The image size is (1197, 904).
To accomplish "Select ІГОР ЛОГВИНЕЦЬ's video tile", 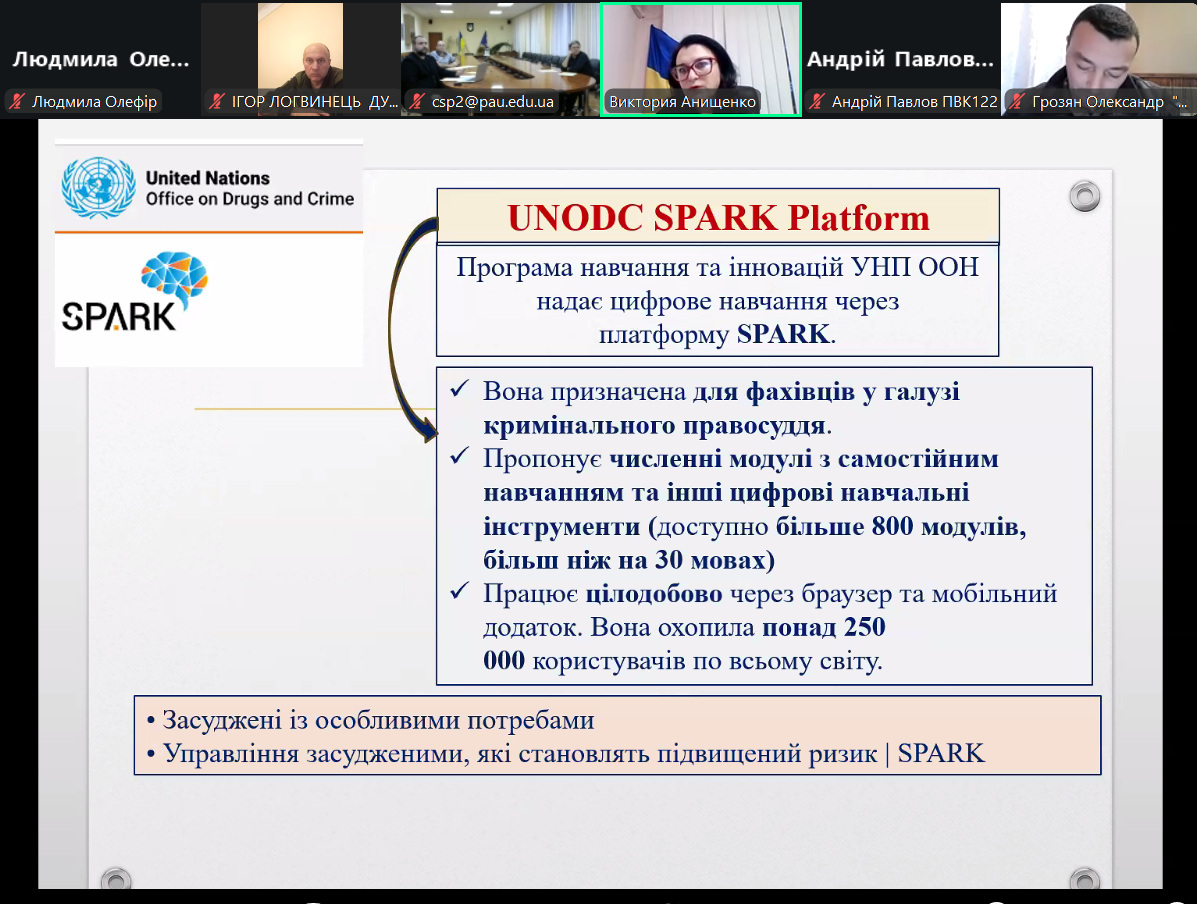I will [300, 50].
